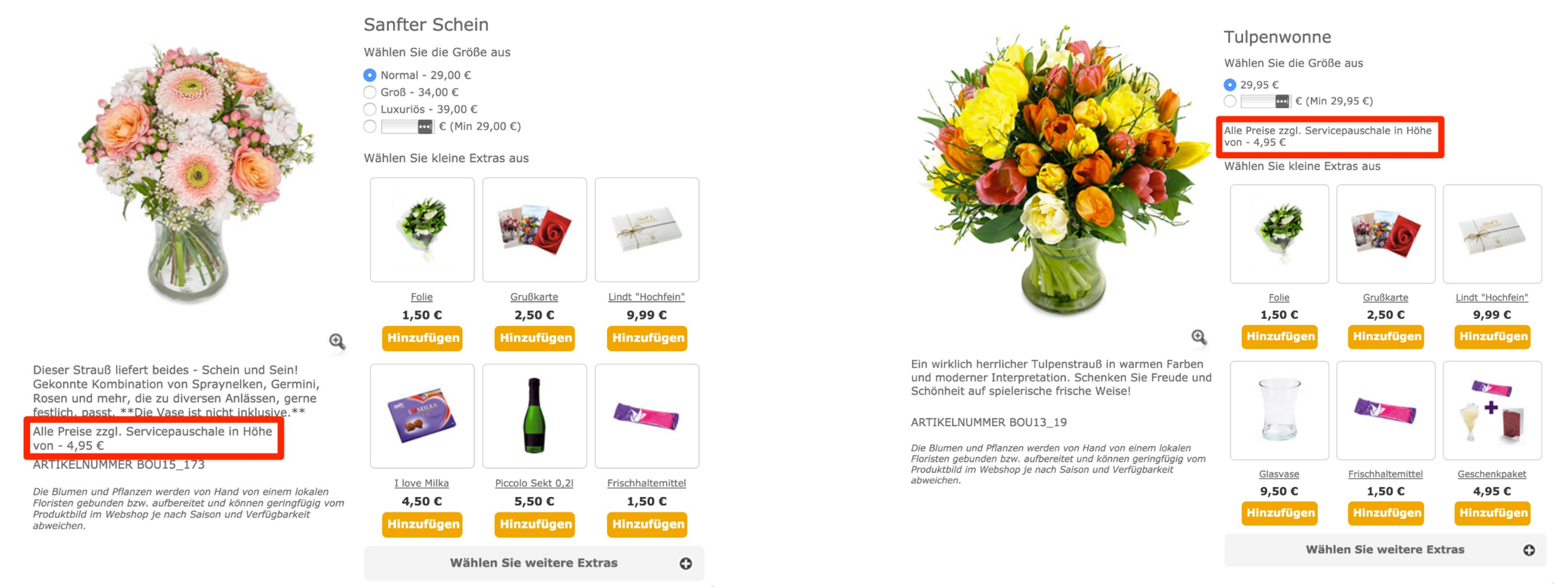Zoom into the Sanfter Schein bouquet image
Image resolution: width=1568 pixels, height=588 pixels.
337,341
